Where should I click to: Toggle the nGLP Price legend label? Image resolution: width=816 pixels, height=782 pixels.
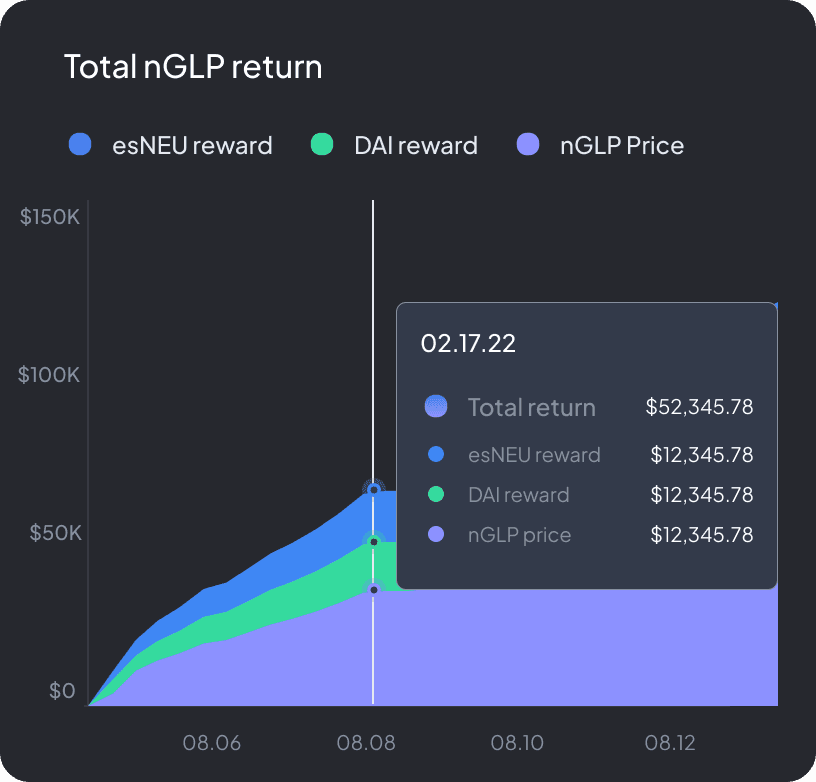622,145
